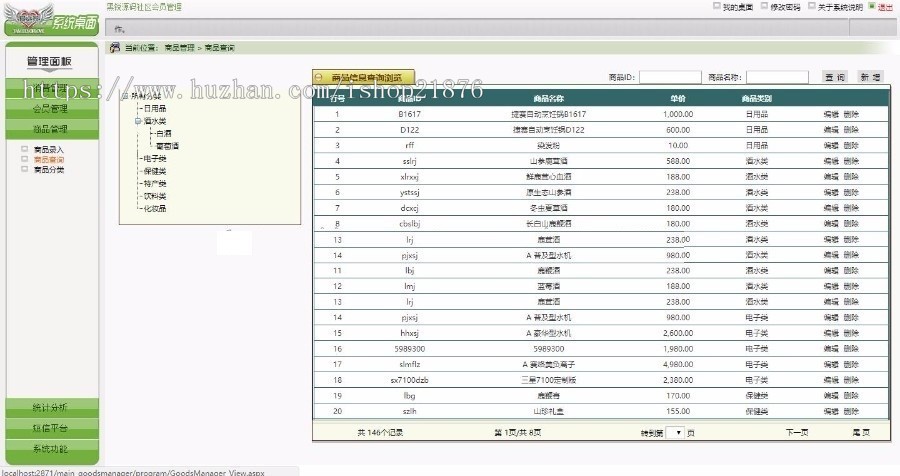Viewport: 900px width, 476px height.
Task: Click the 共146个记录 record count text
Action: (380, 432)
